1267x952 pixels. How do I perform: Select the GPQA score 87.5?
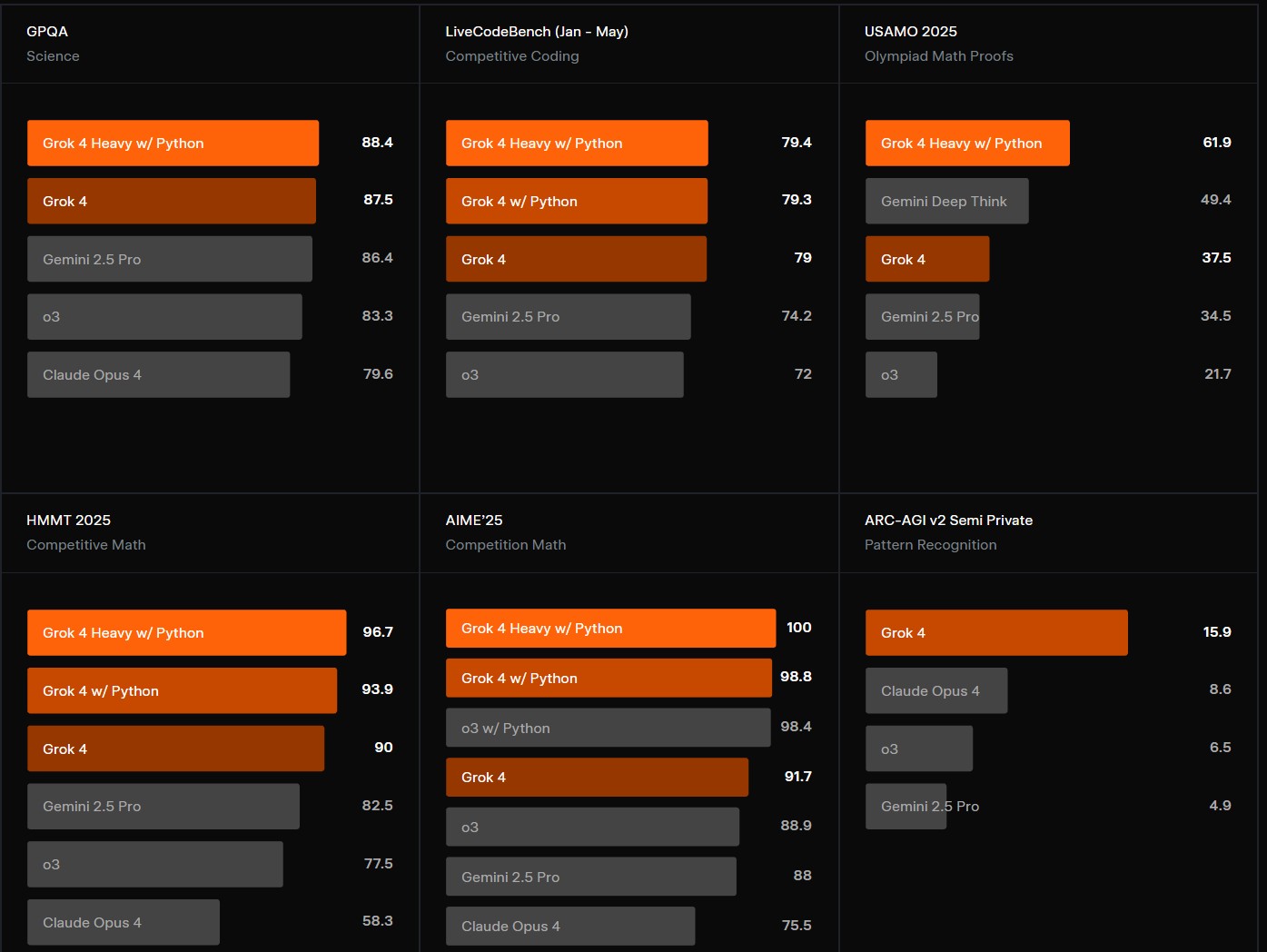[378, 200]
